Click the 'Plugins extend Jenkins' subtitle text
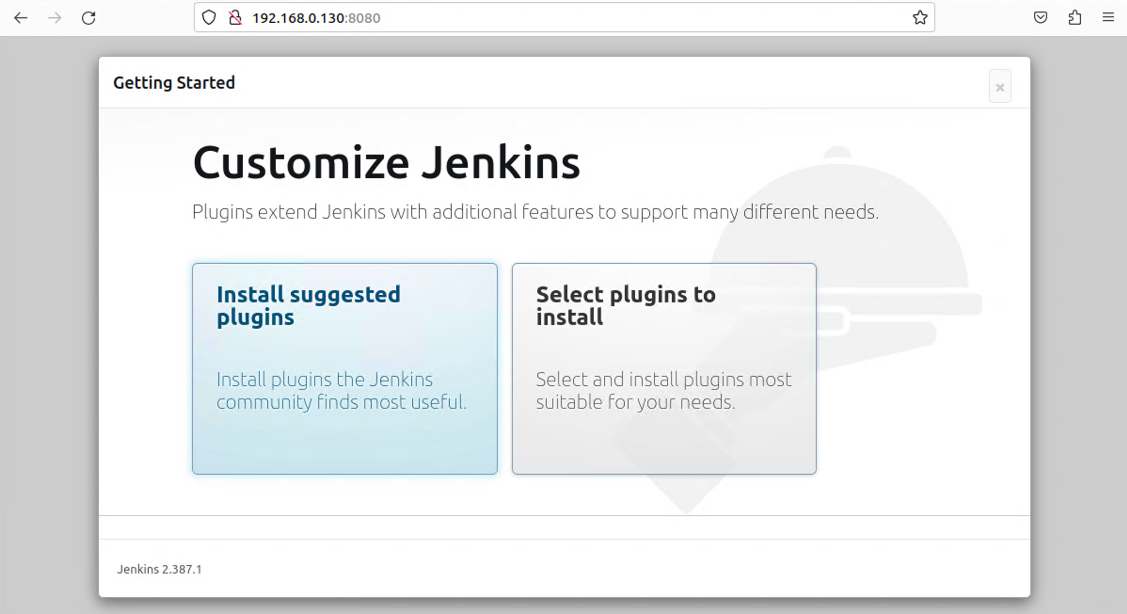Screen dimensions: 1127x614 click(x=535, y=212)
